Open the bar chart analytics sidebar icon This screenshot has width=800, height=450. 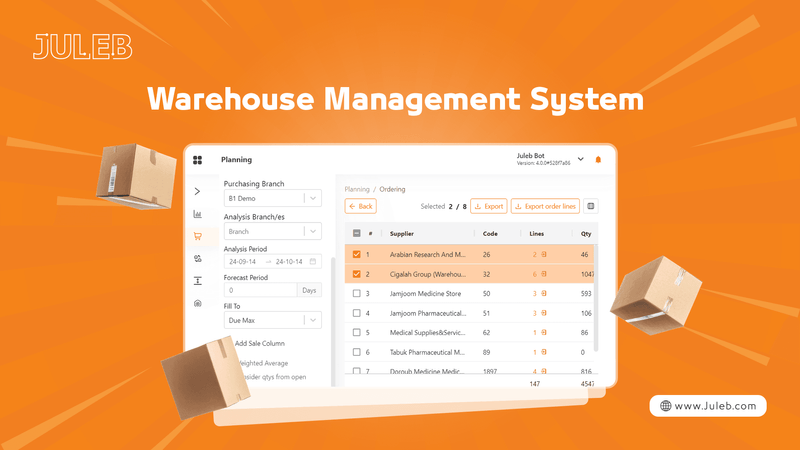[197, 214]
